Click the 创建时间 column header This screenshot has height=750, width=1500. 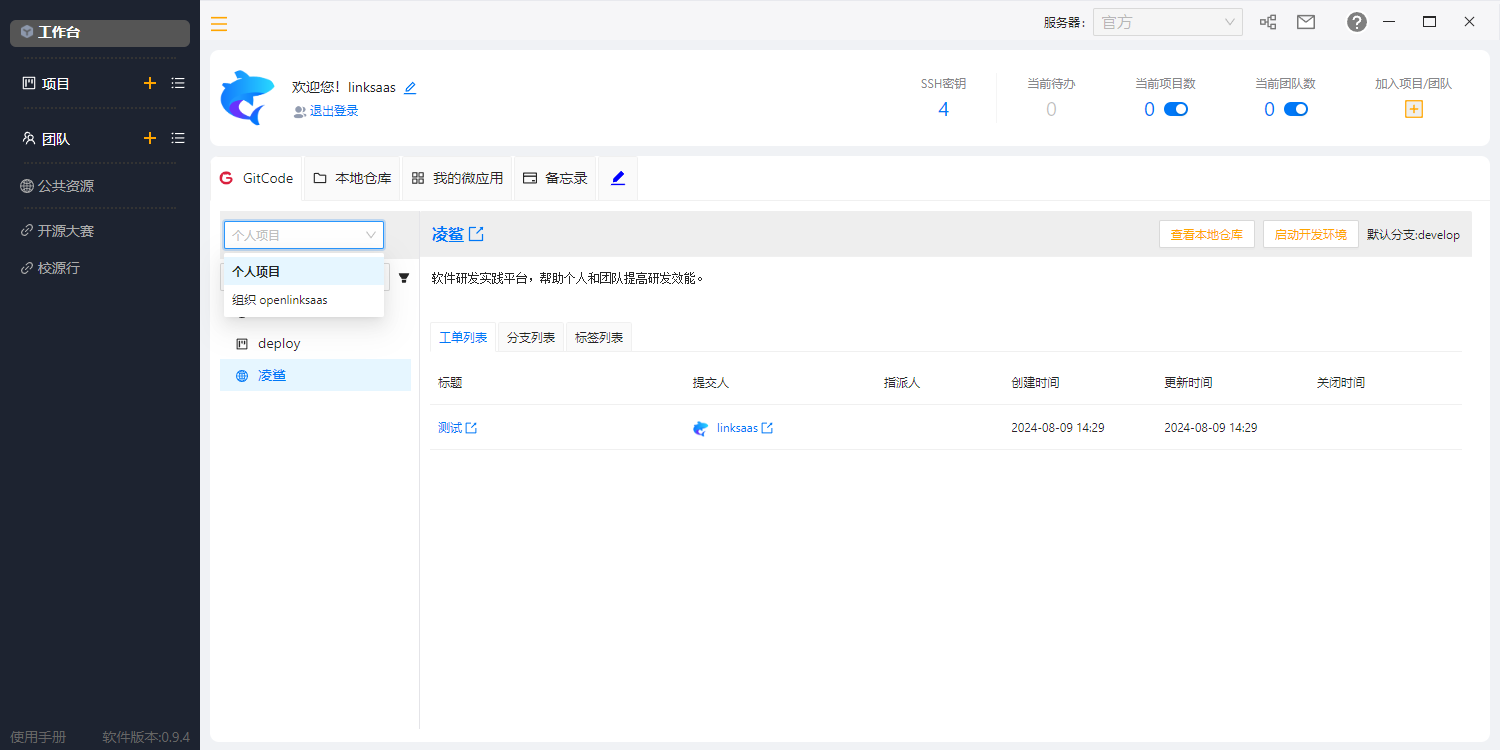point(1035,383)
